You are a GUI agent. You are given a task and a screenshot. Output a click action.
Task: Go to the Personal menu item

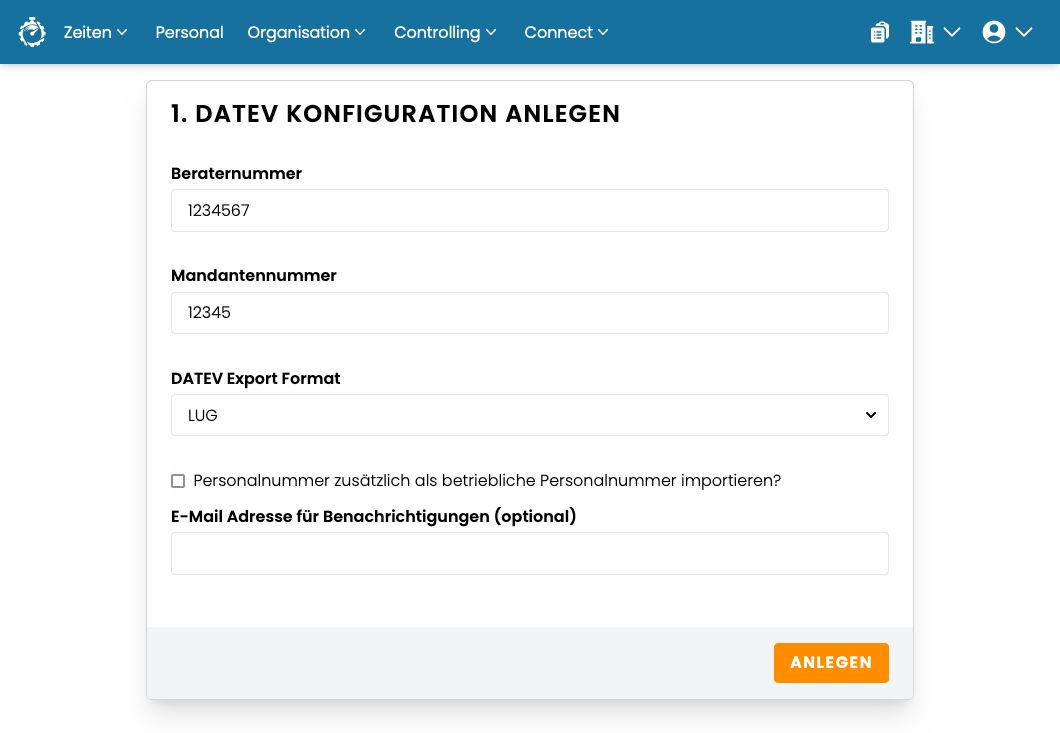189,32
